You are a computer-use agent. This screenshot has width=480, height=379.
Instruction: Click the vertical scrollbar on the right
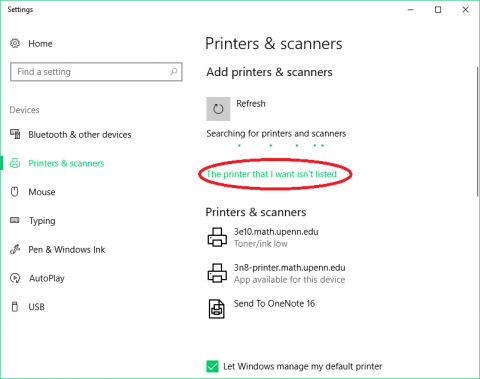point(478,132)
